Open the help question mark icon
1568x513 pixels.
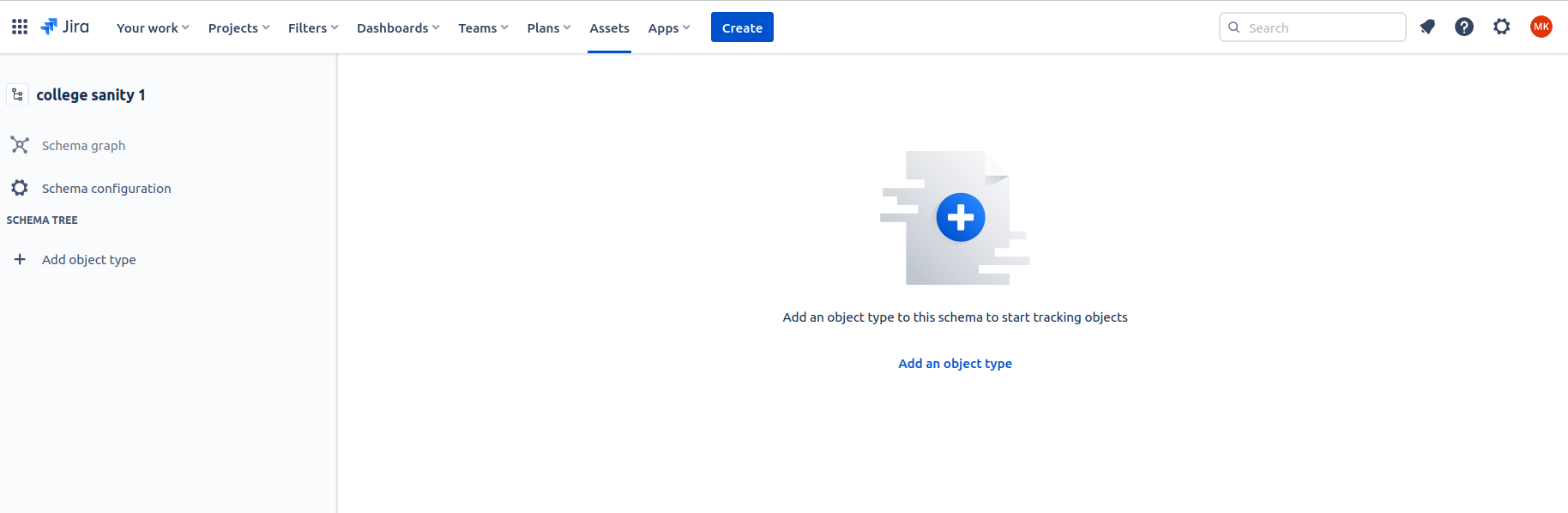[x=1464, y=27]
